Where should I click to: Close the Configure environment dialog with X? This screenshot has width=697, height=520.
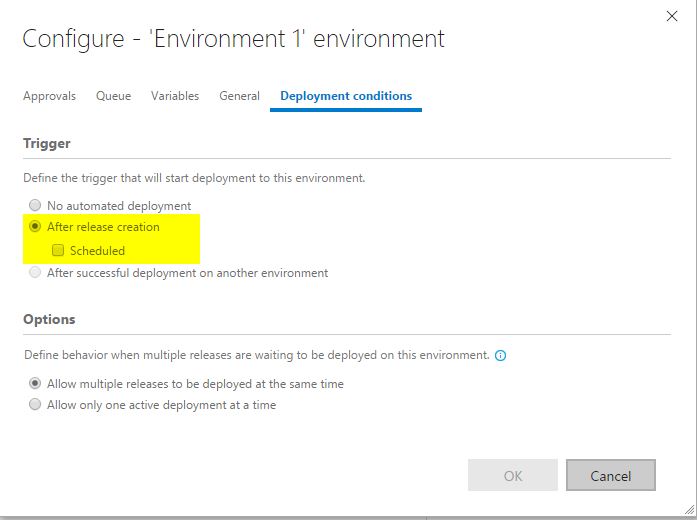(x=672, y=16)
